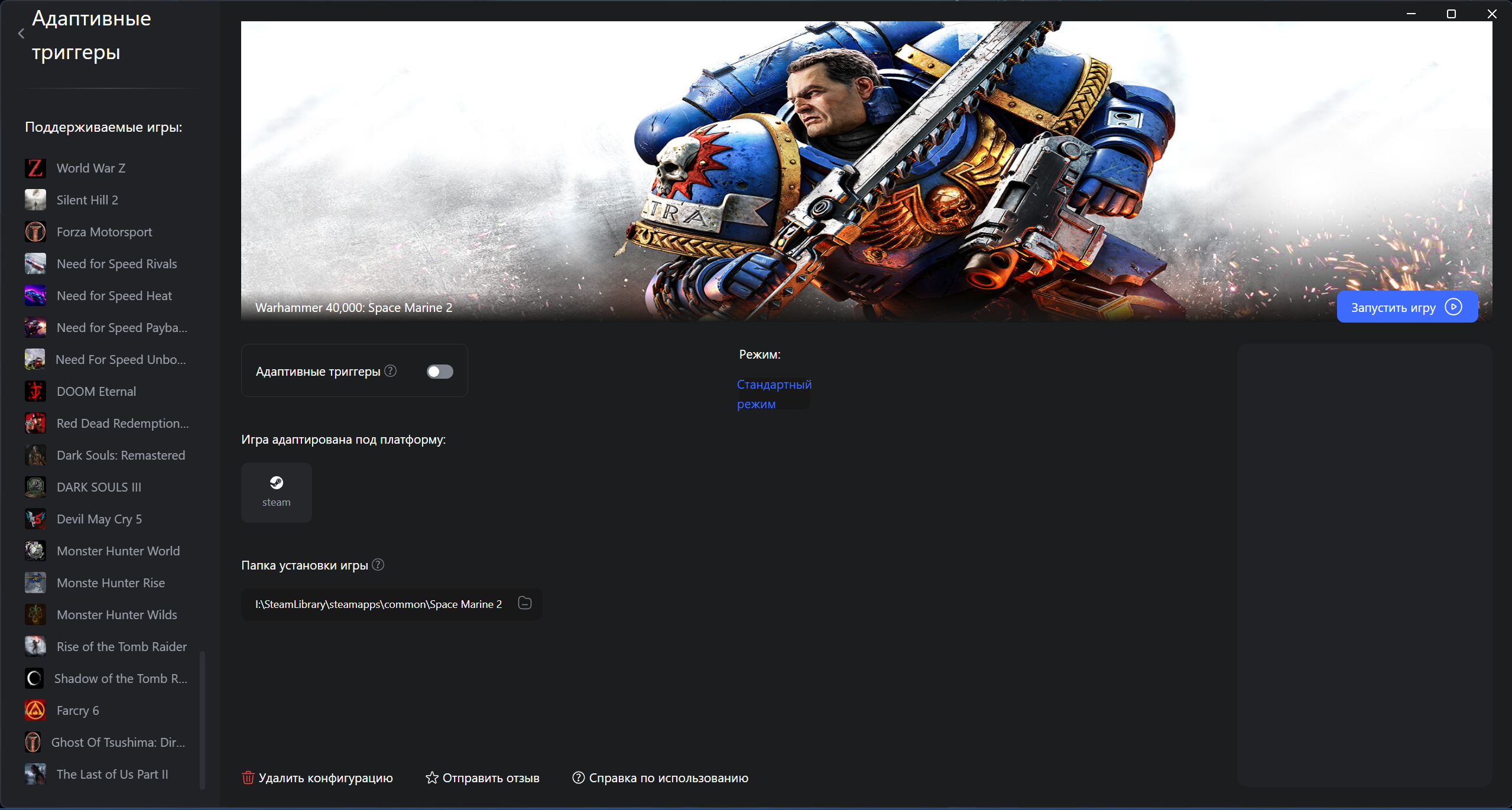Click the Отправить отзыв text link
Screen dimensions: 1512x810
tap(491, 778)
